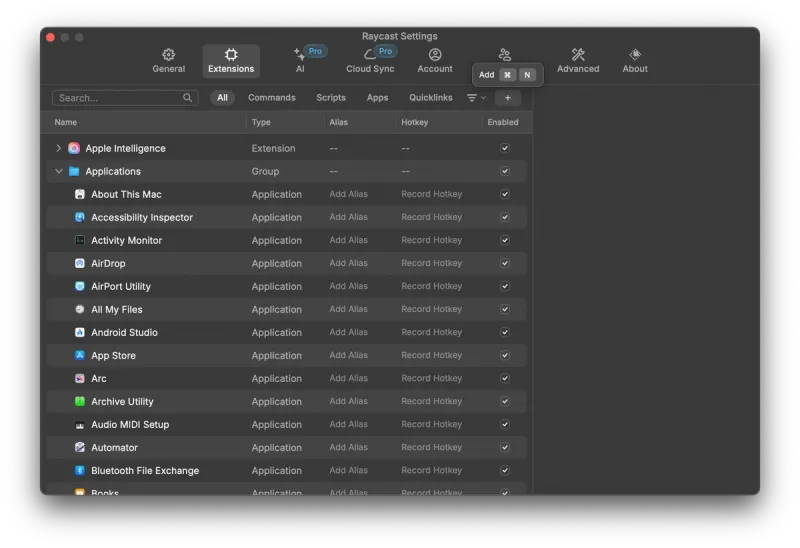
Task: Toggle Audio MIDI Setup enabled checkbox
Action: 505,425
